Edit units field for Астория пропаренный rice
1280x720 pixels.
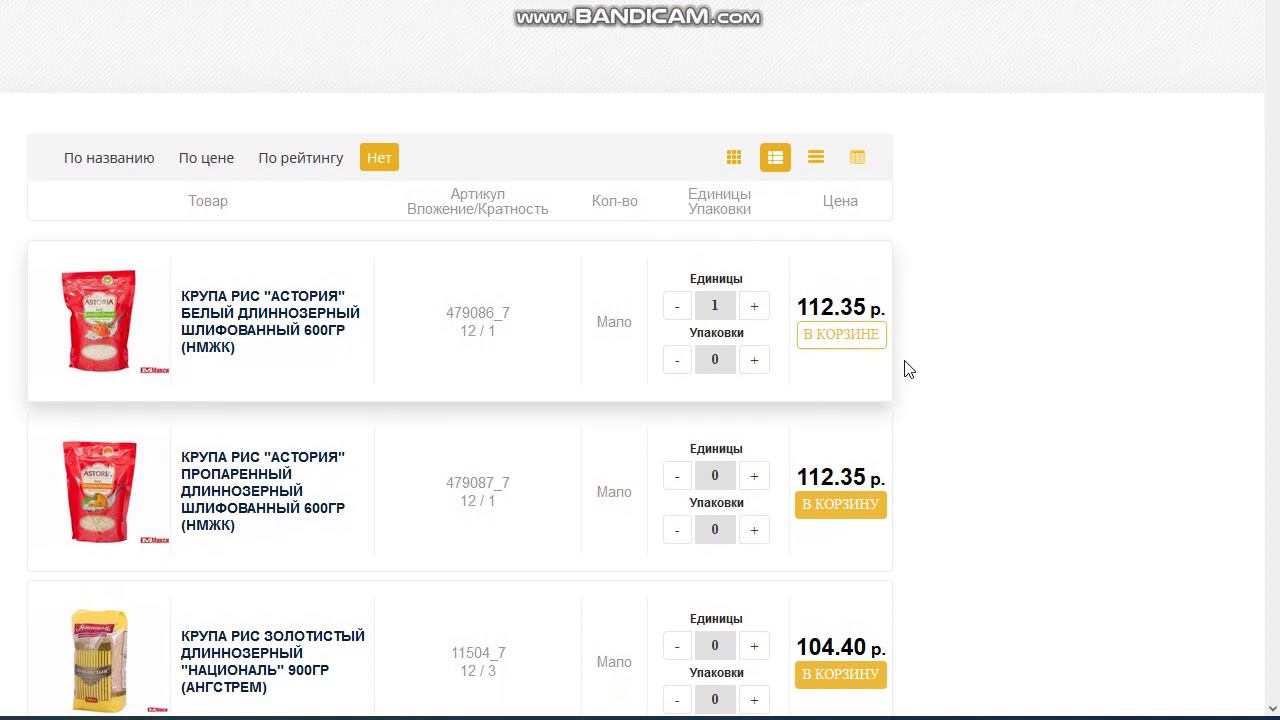[x=715, y=476]
